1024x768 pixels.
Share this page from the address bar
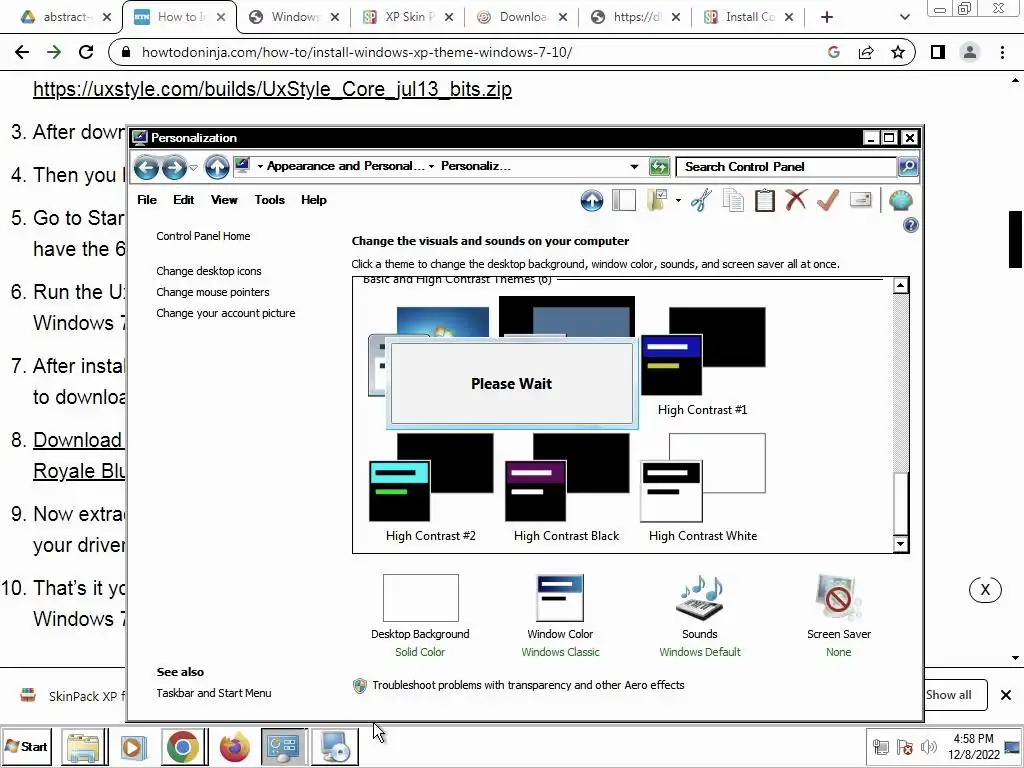(x=866, y=52)
